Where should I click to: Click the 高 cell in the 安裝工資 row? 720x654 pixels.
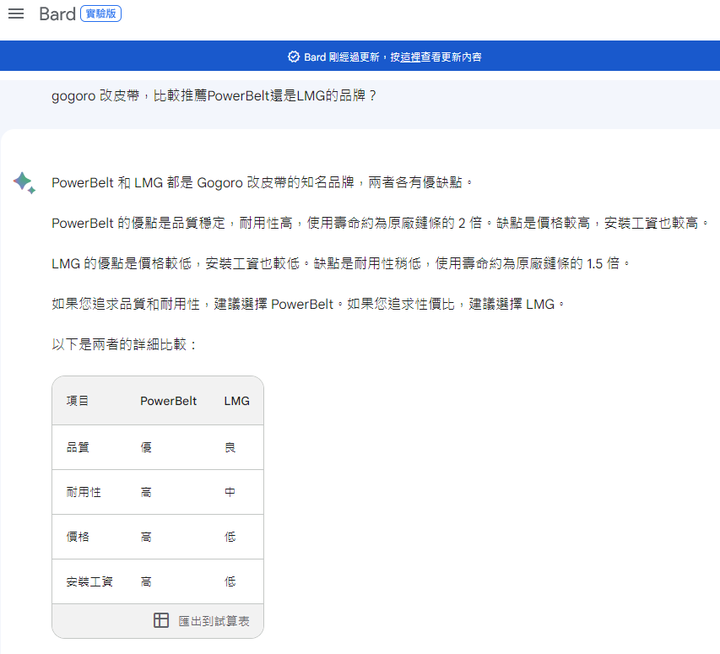pyautogui.click(x=146, y=581)
